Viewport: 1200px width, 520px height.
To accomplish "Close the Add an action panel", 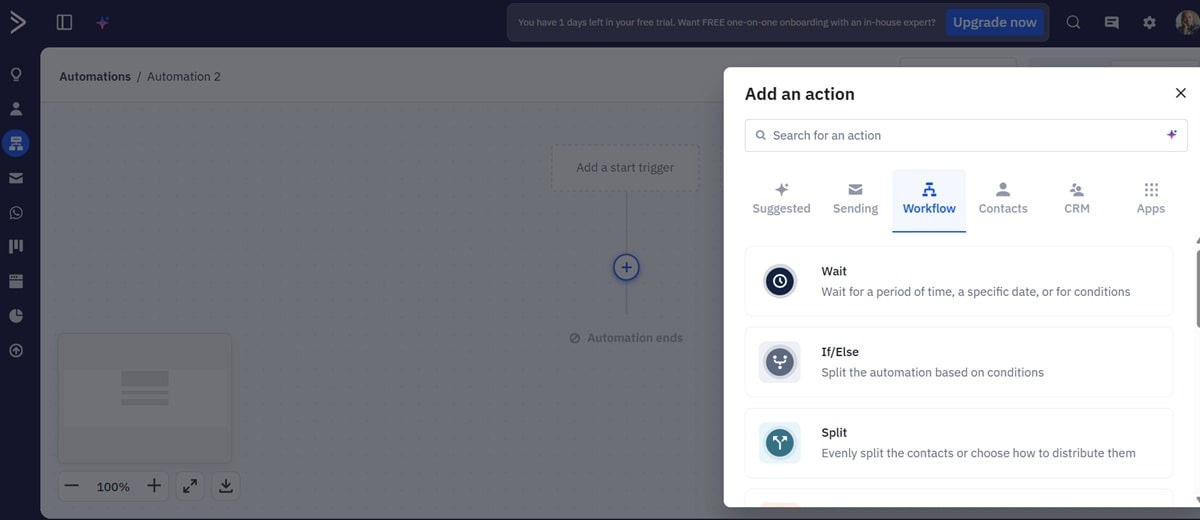I will 1180,93.
